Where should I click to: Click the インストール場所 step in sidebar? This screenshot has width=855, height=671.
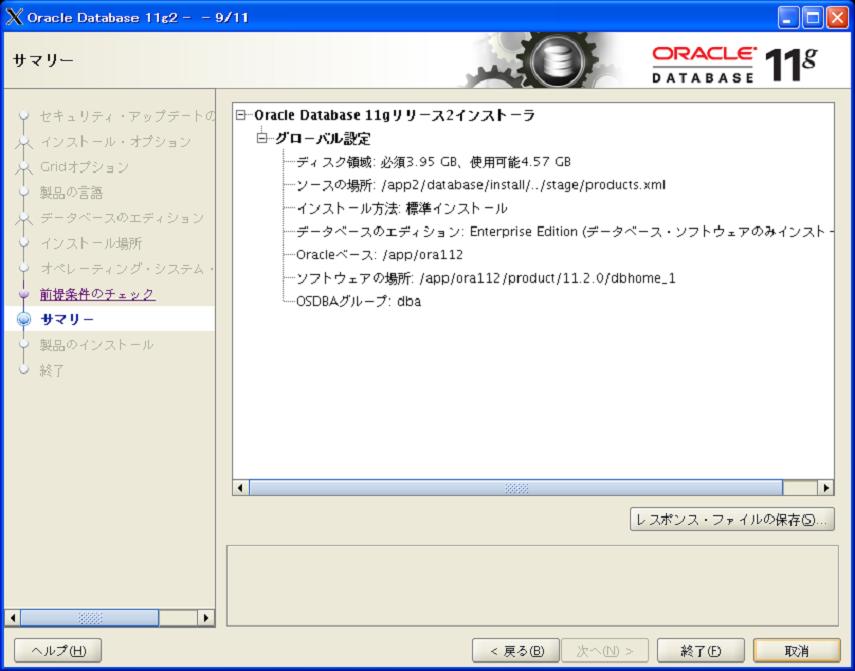(x=92, y=243)
